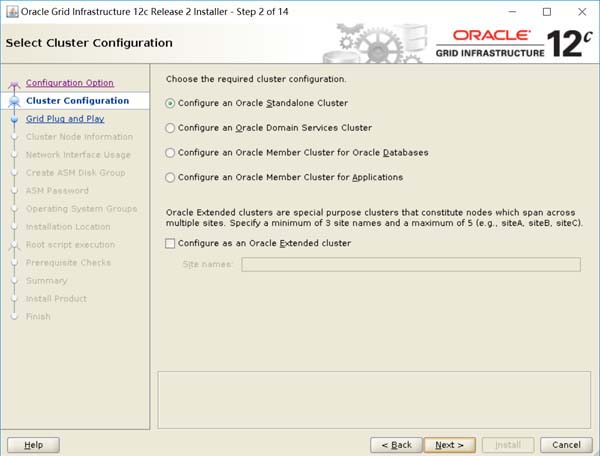Click the Operating System Groups step
This screenshot has height=456, width=600.
point(81,209)
